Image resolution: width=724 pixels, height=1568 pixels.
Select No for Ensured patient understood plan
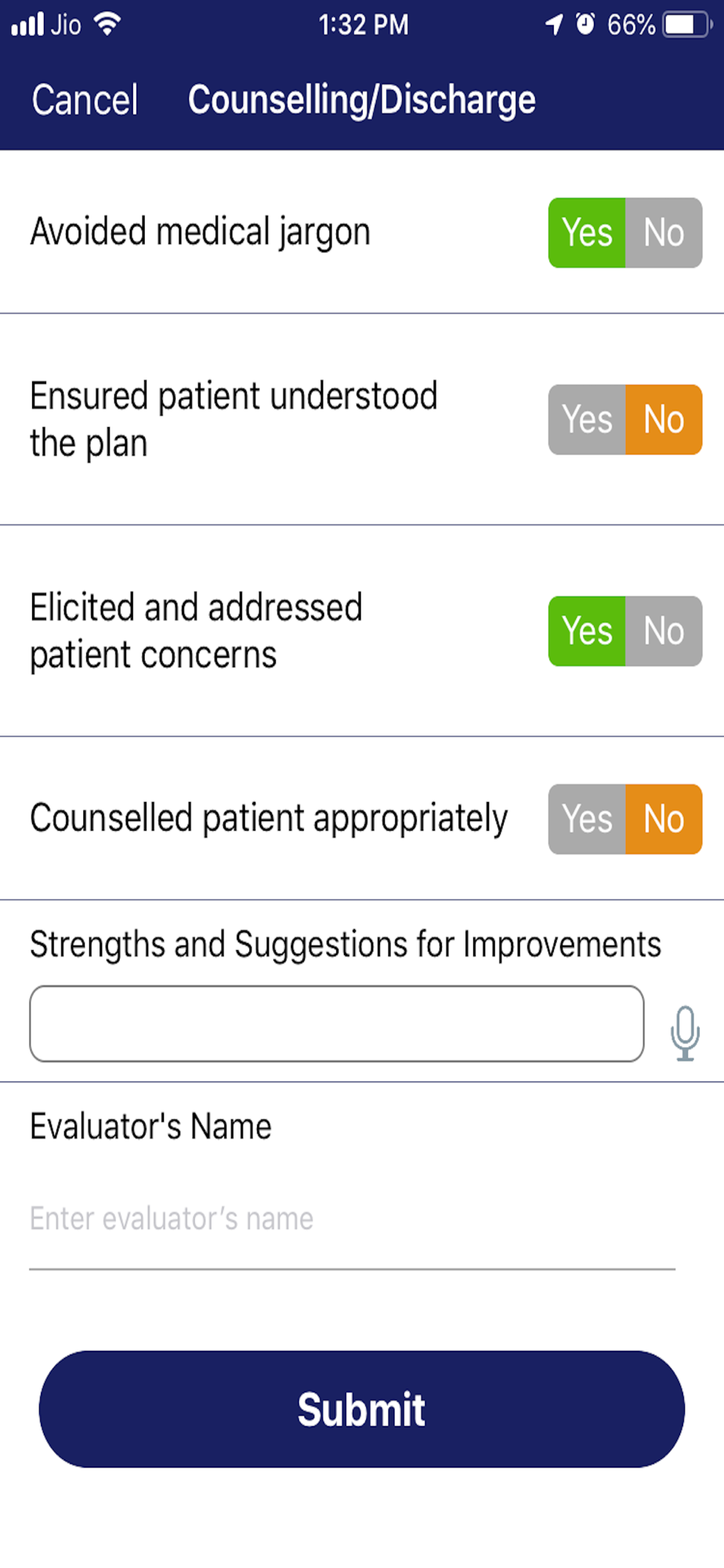pyautogui.click(x=664, y=419)
